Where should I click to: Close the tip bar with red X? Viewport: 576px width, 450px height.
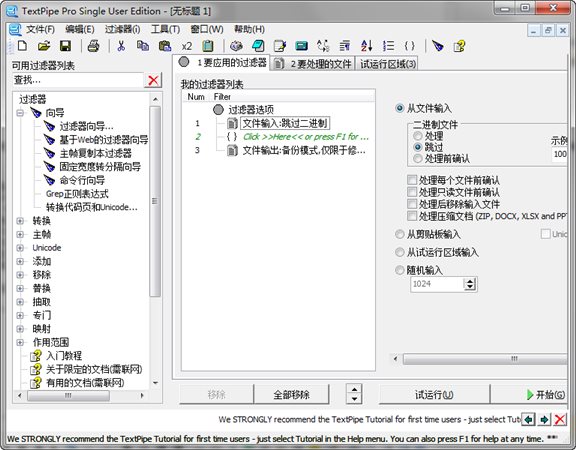pos(560,419)
